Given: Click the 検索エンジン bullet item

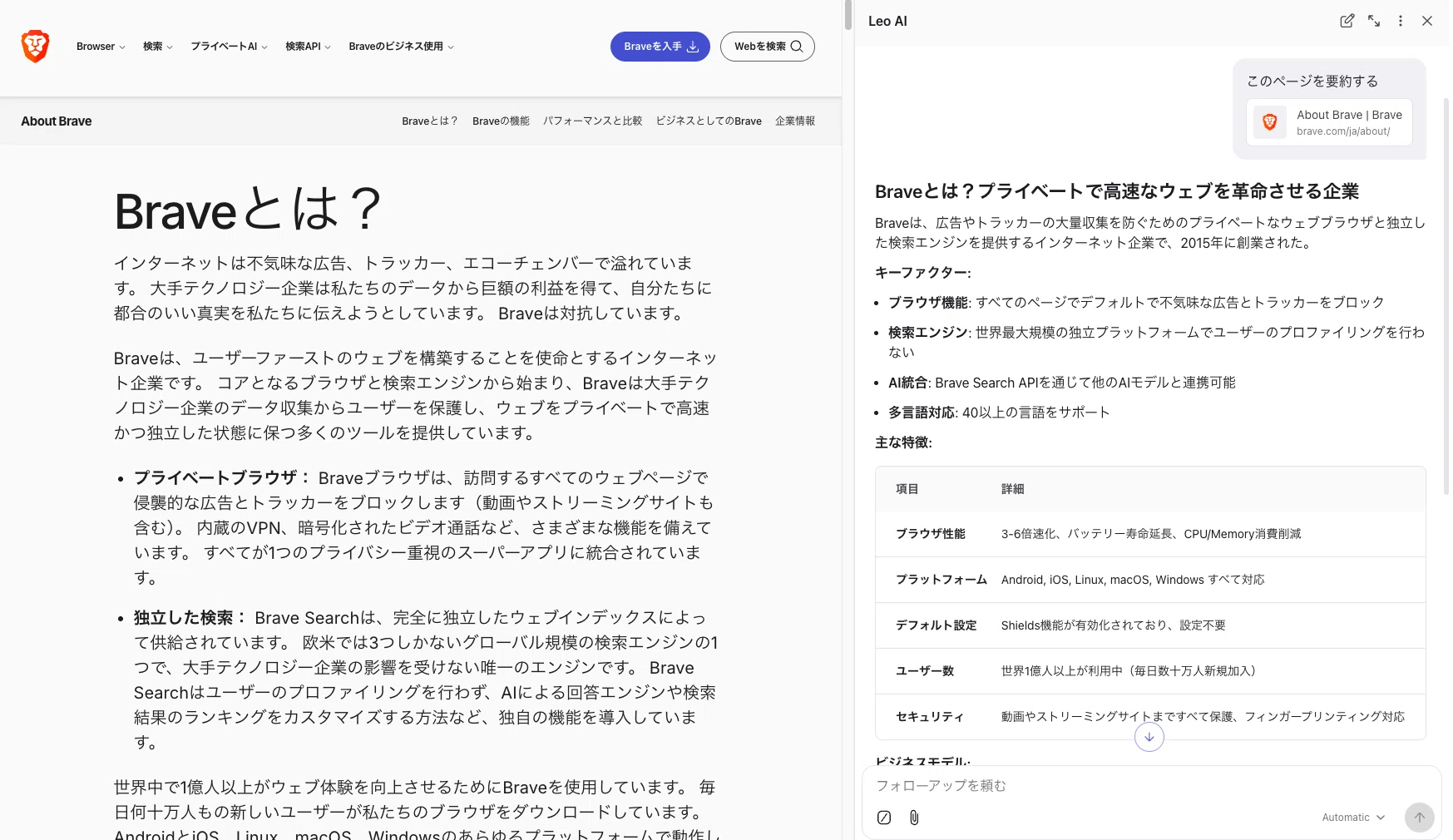Looking at the screenshot, I should [1156, 342].
